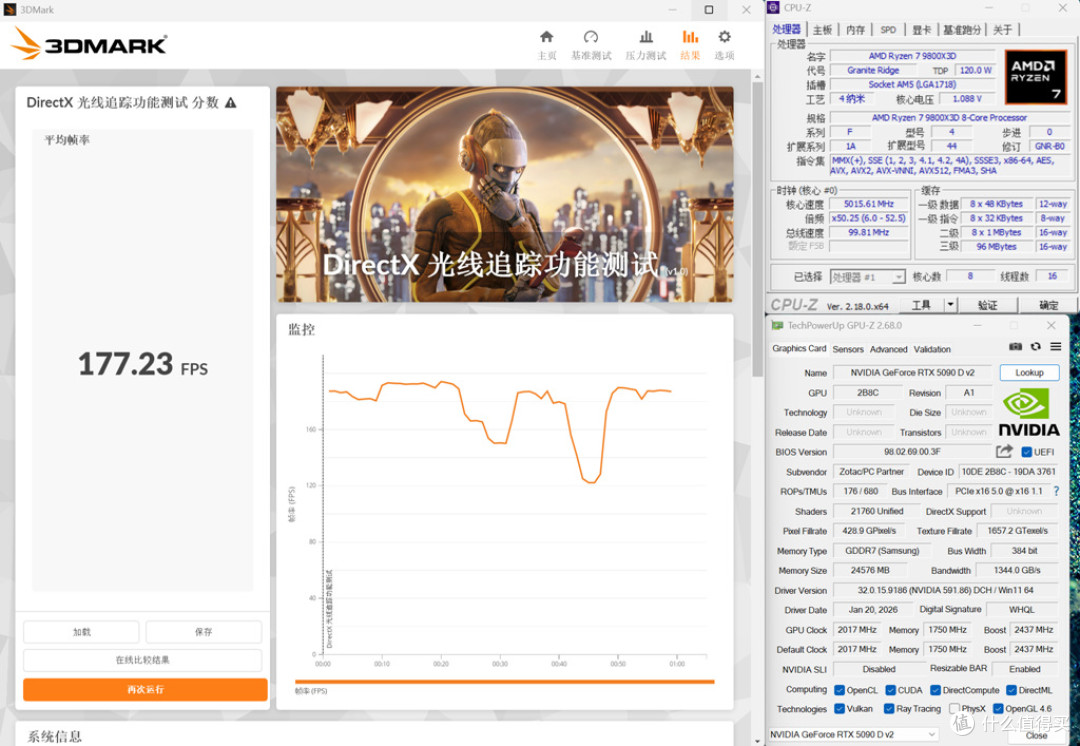Expand the 工具 dropdown arrow in CPU-Z
This screenshot has width=1080, height=746.
(951, 304)
